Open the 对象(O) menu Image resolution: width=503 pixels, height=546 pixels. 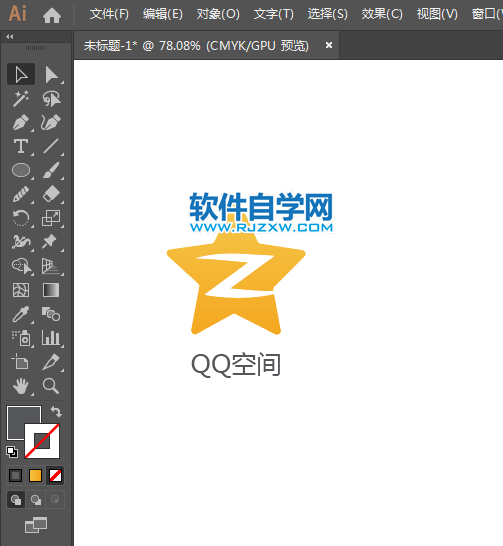(x=218, y=14)
